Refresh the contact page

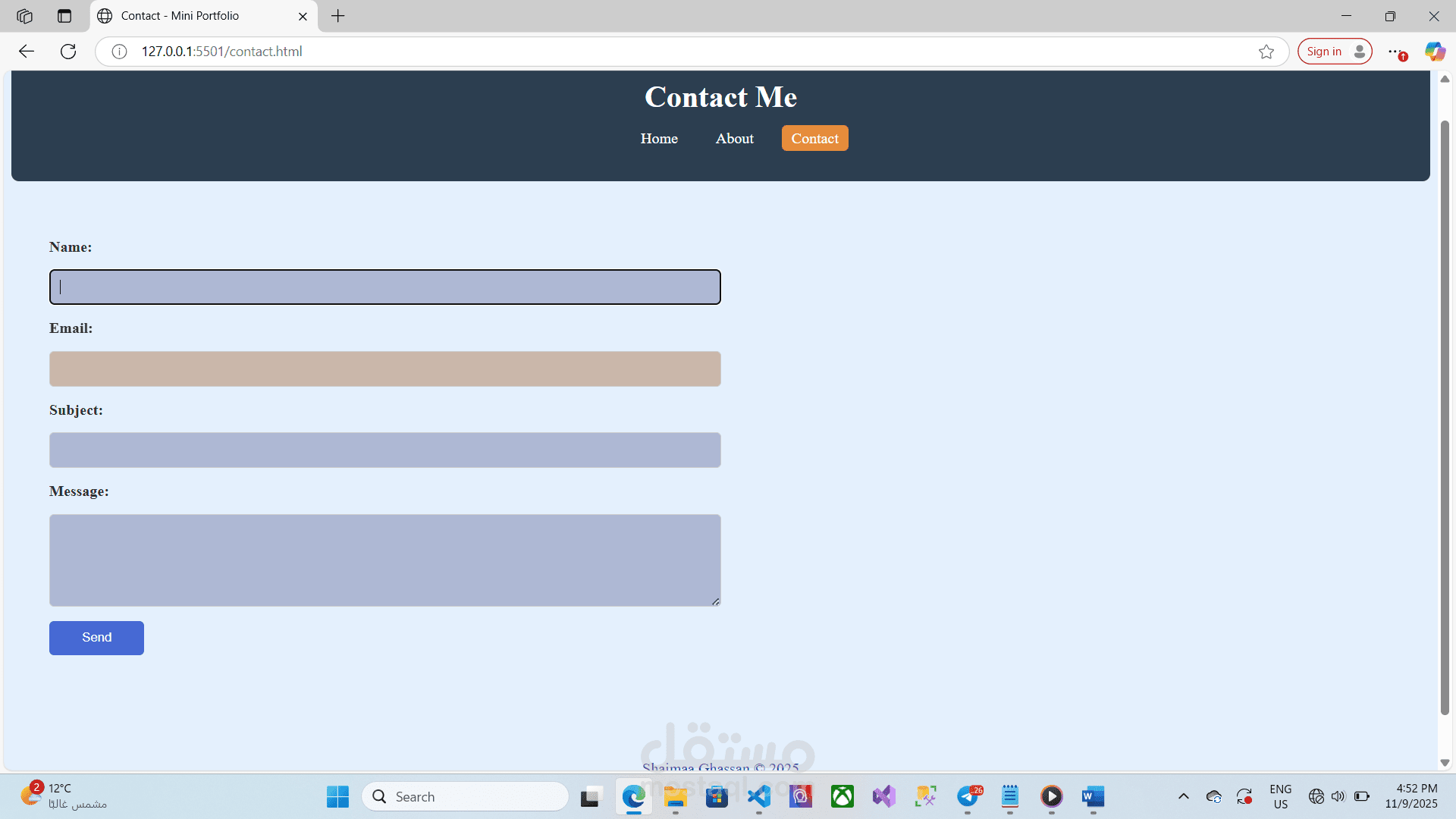click(x=68, y=52)
